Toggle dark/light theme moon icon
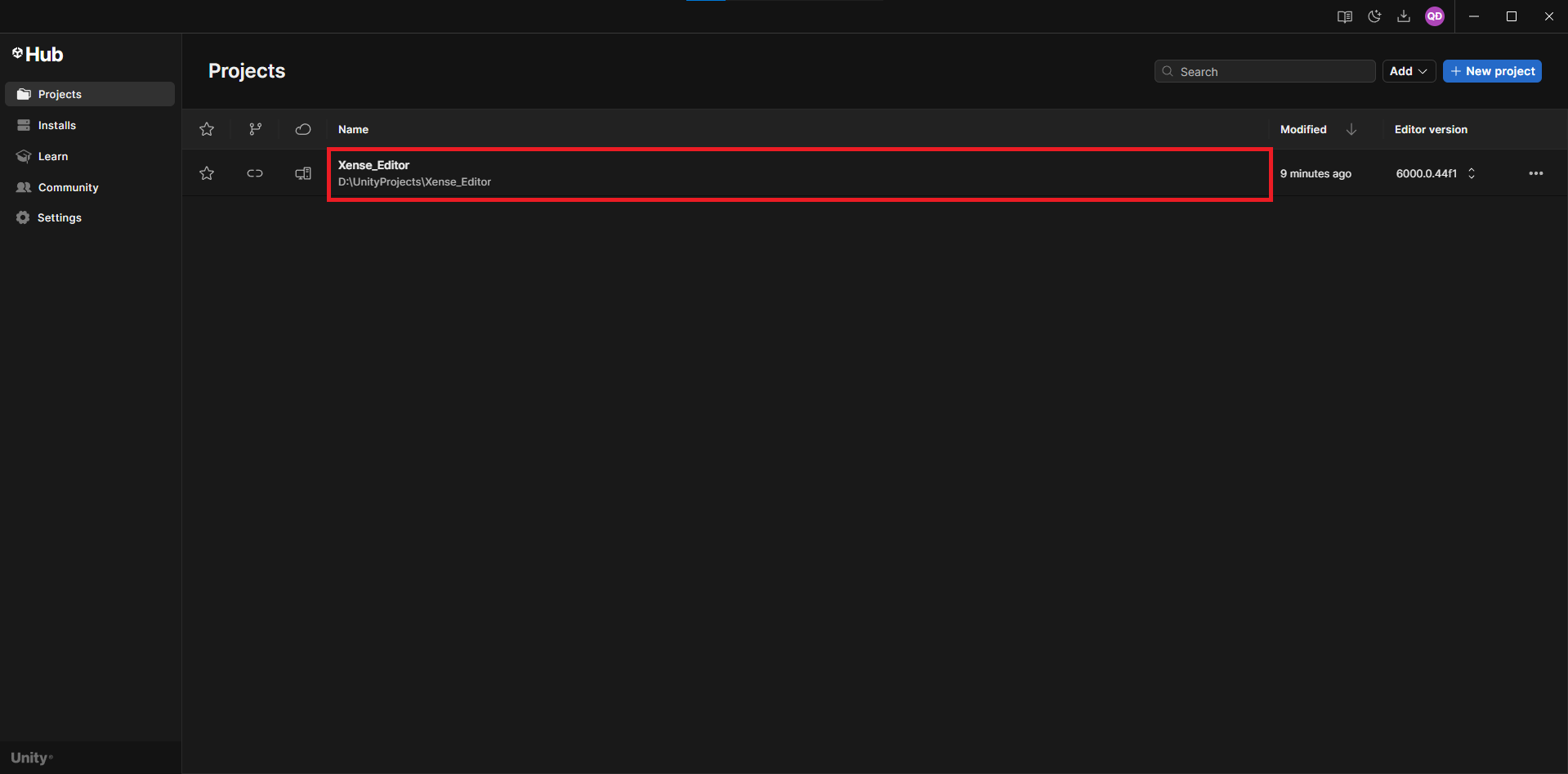Screen dimensions: 1568x774 (x=1374, y=16)
